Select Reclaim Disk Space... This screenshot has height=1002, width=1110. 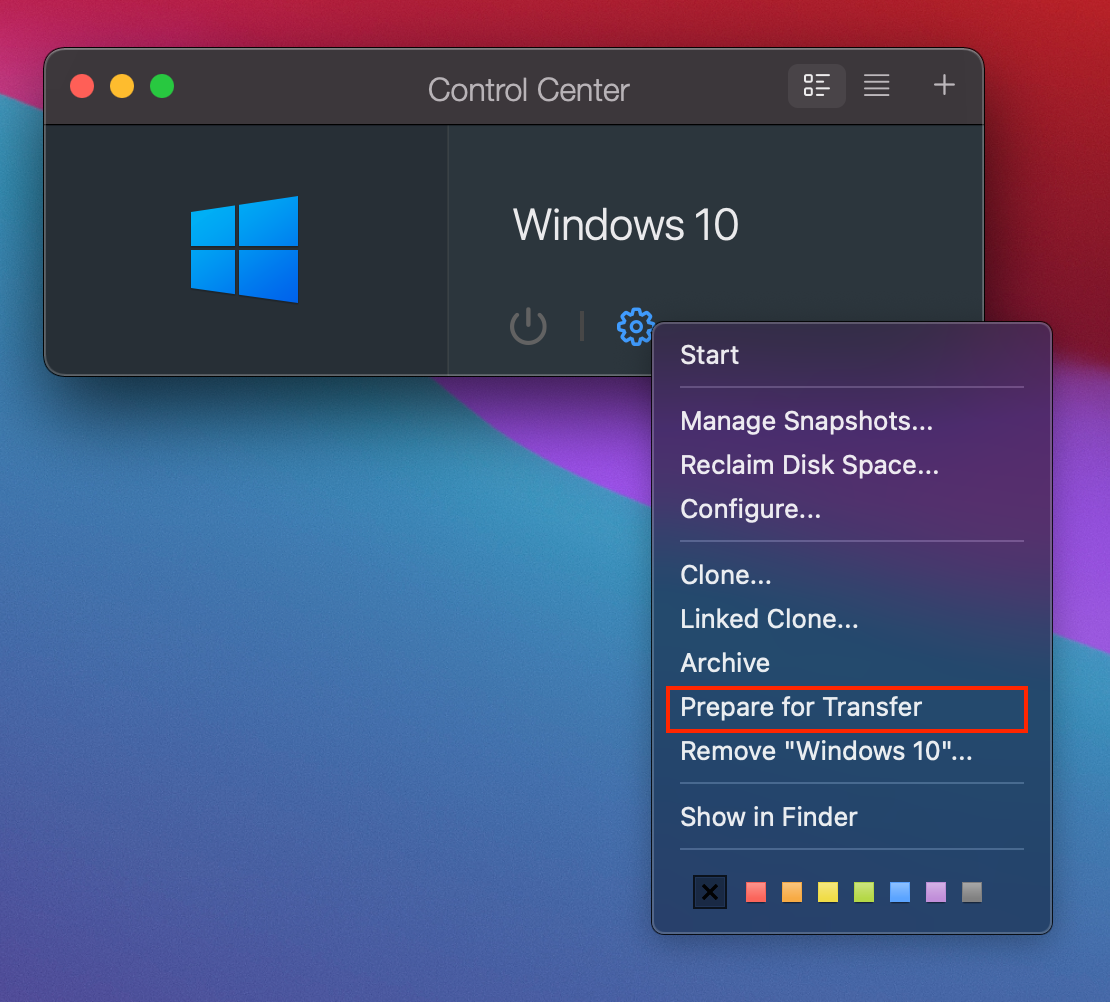point(809,465)
